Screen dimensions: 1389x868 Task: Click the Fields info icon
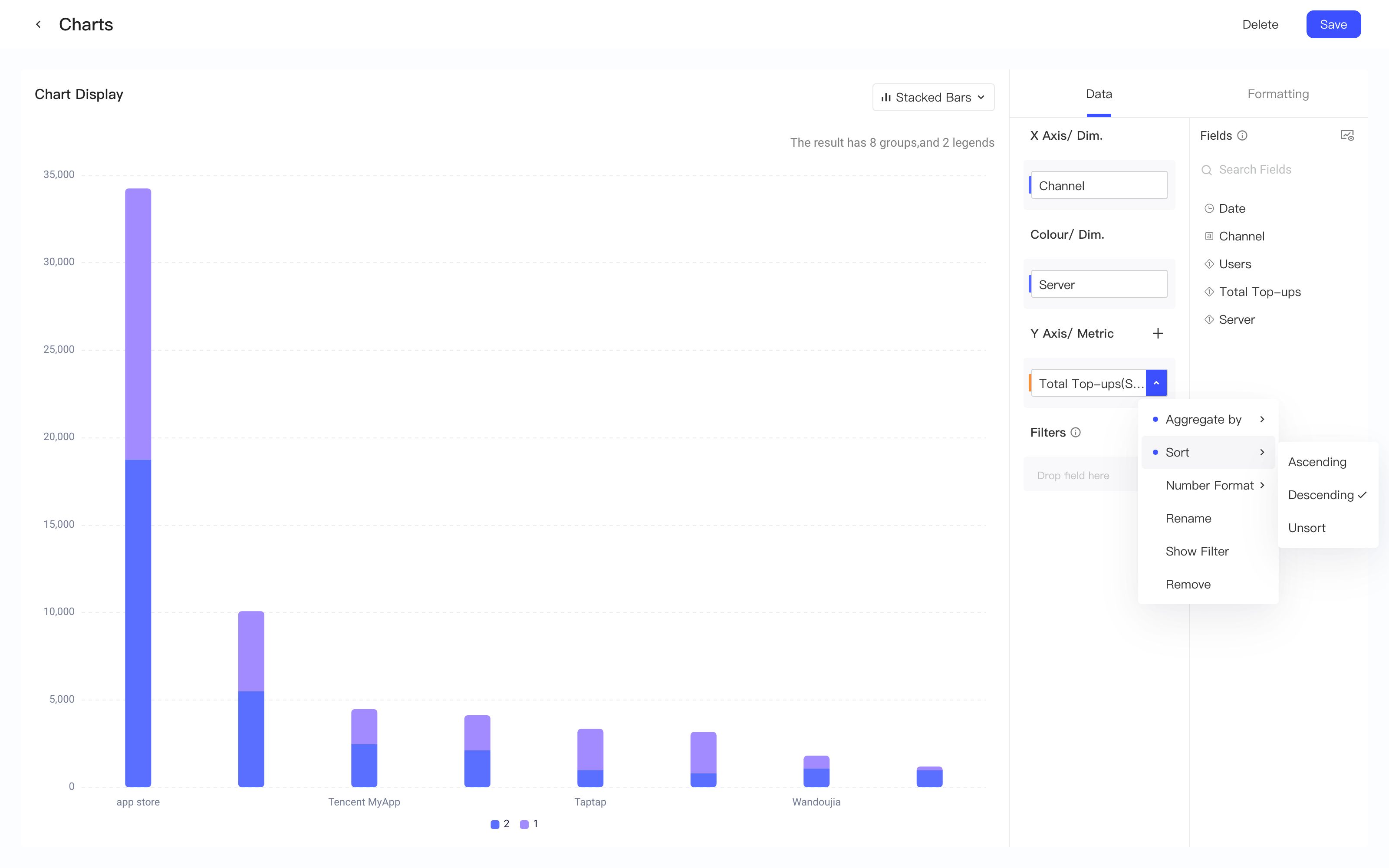click(x=1242, y=135)
